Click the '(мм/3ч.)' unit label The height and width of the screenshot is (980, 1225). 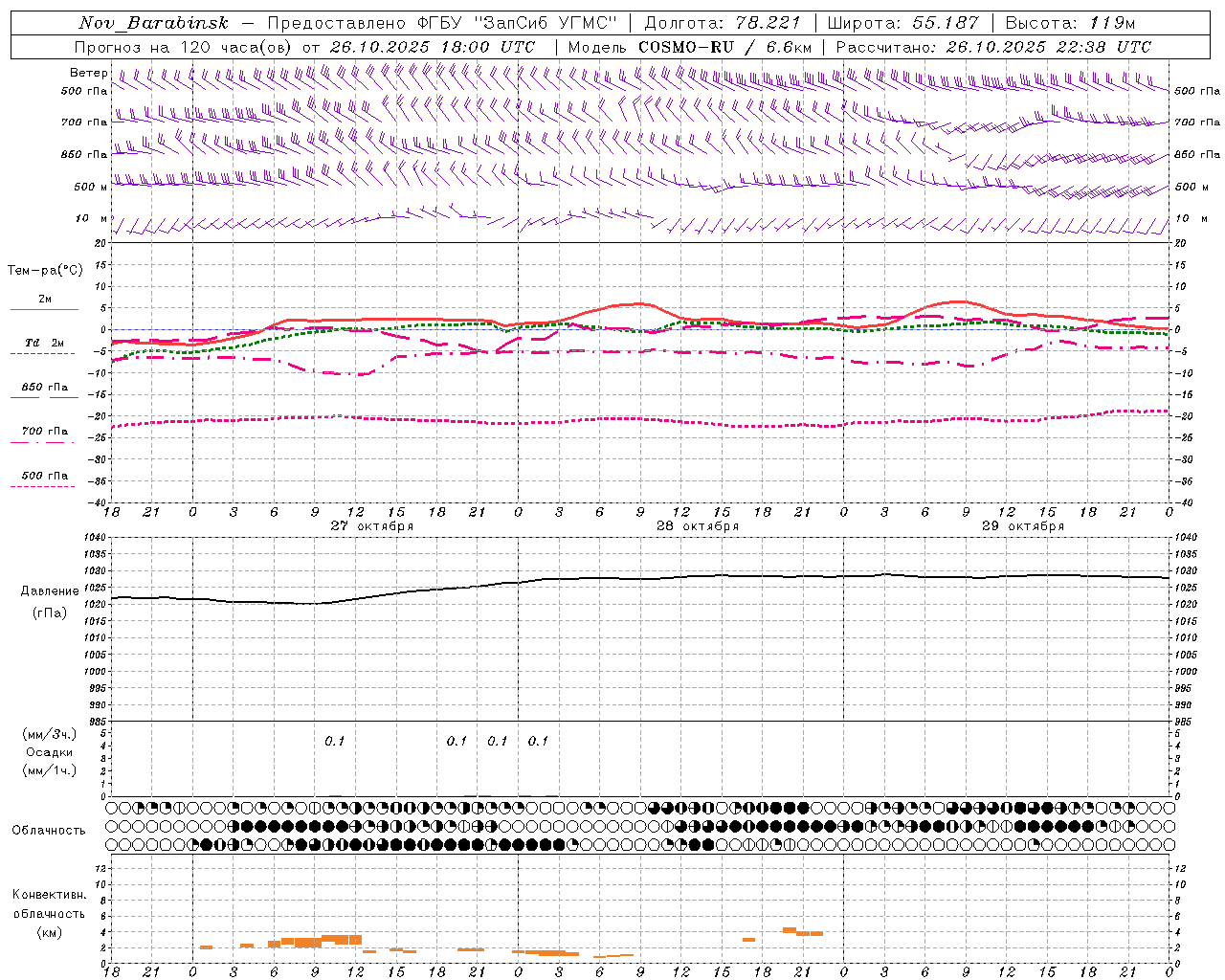click(x=49, y=734)
